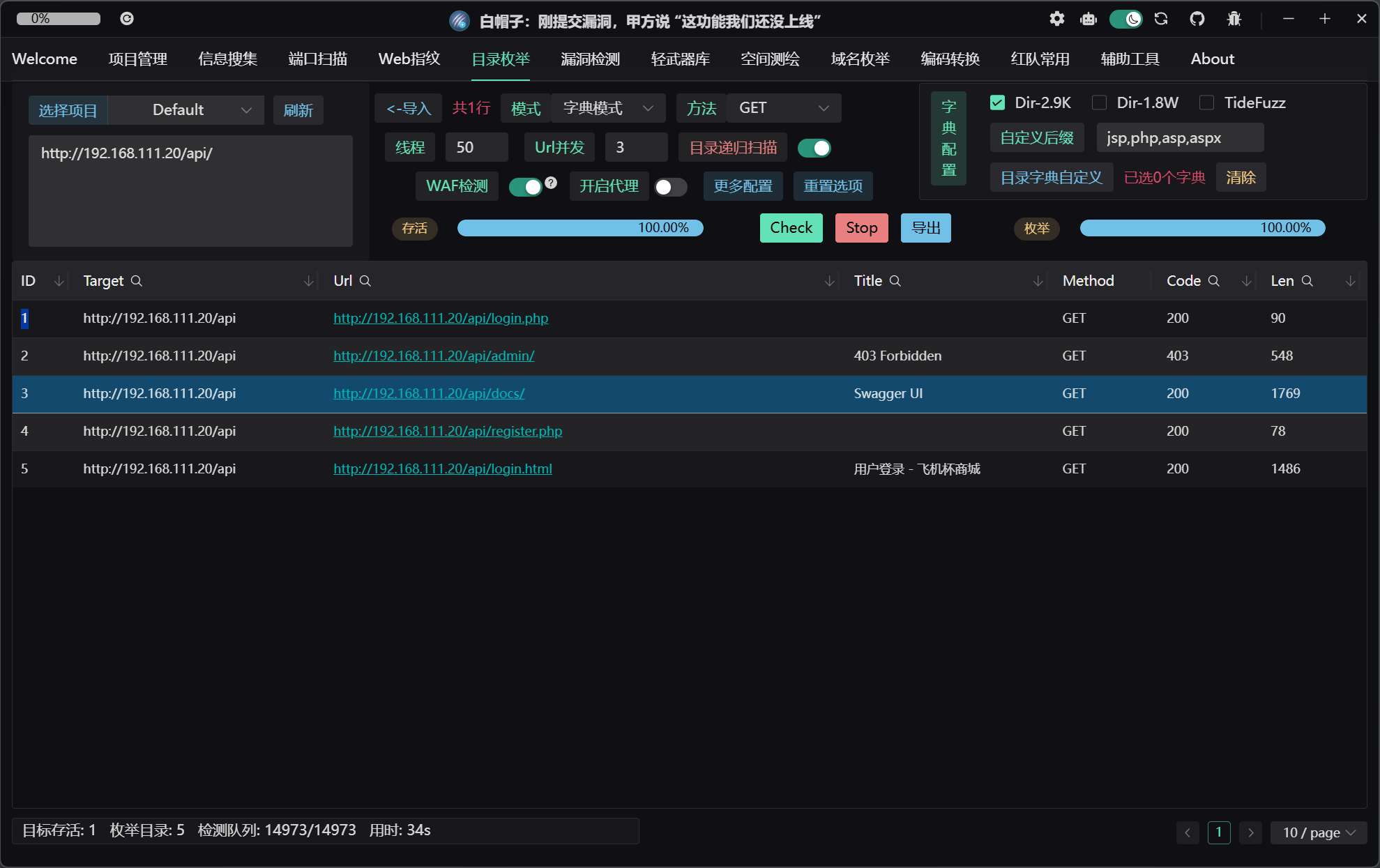Screen dimensions: 1380x868
Task: Click the search icon next to Url column
Action: tap(365, 281)
